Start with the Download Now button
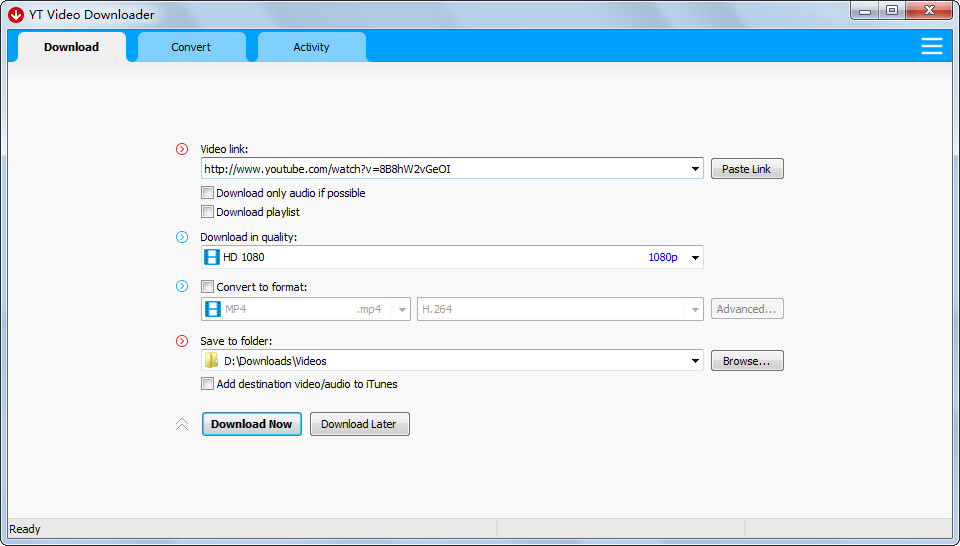The height and width of the screenshot is (546, 960). coord(252,424)
